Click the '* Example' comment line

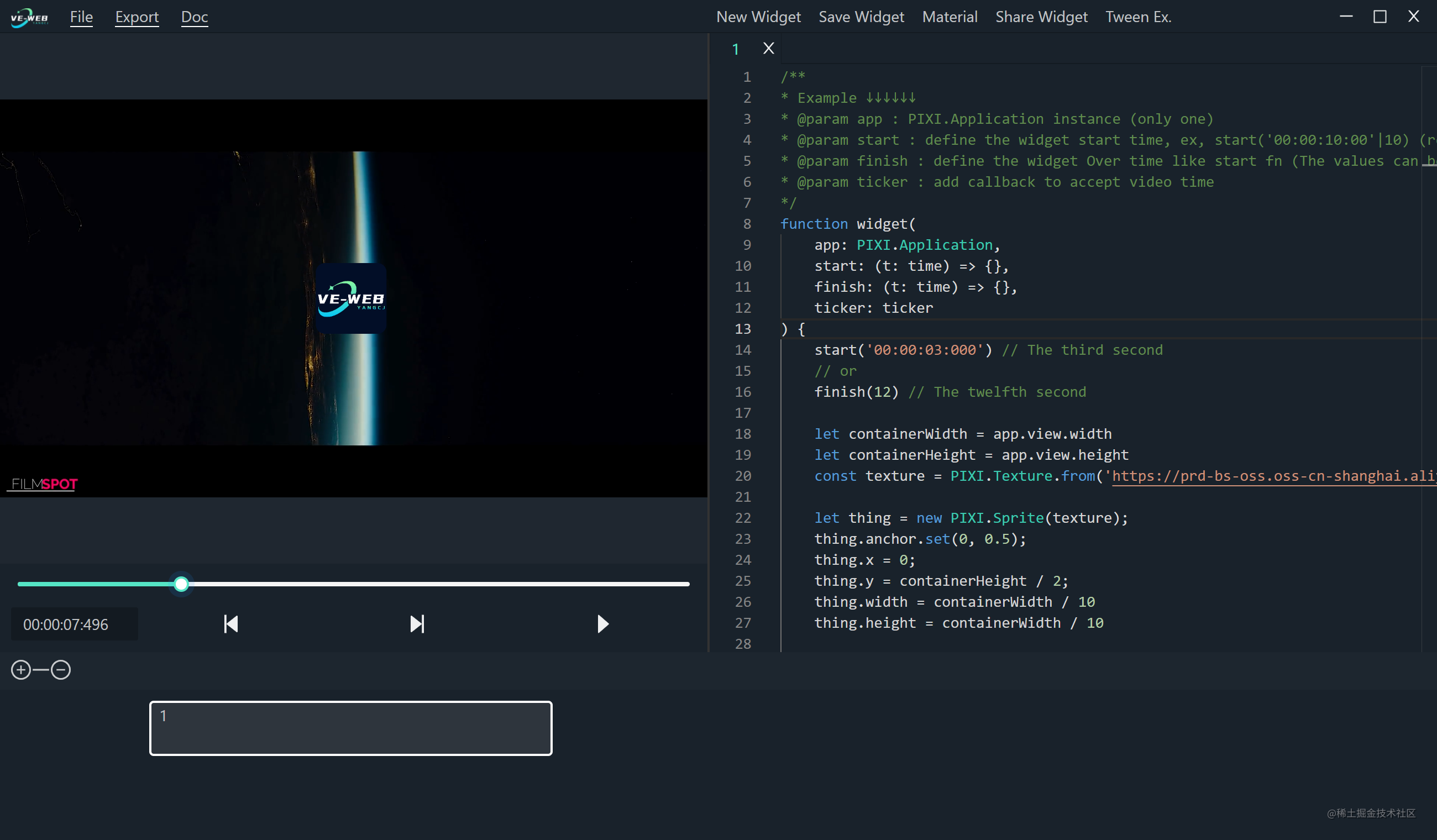tap(847, 98)
